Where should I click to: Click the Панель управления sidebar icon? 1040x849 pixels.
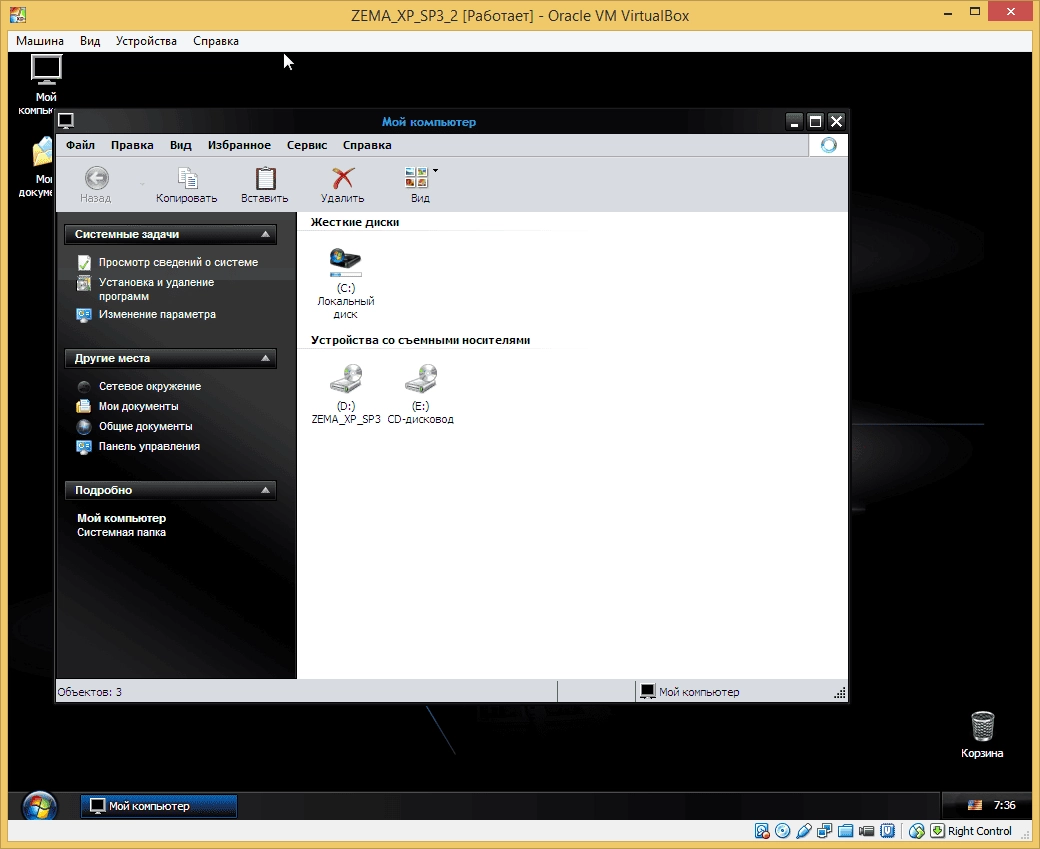coord(84,447)
